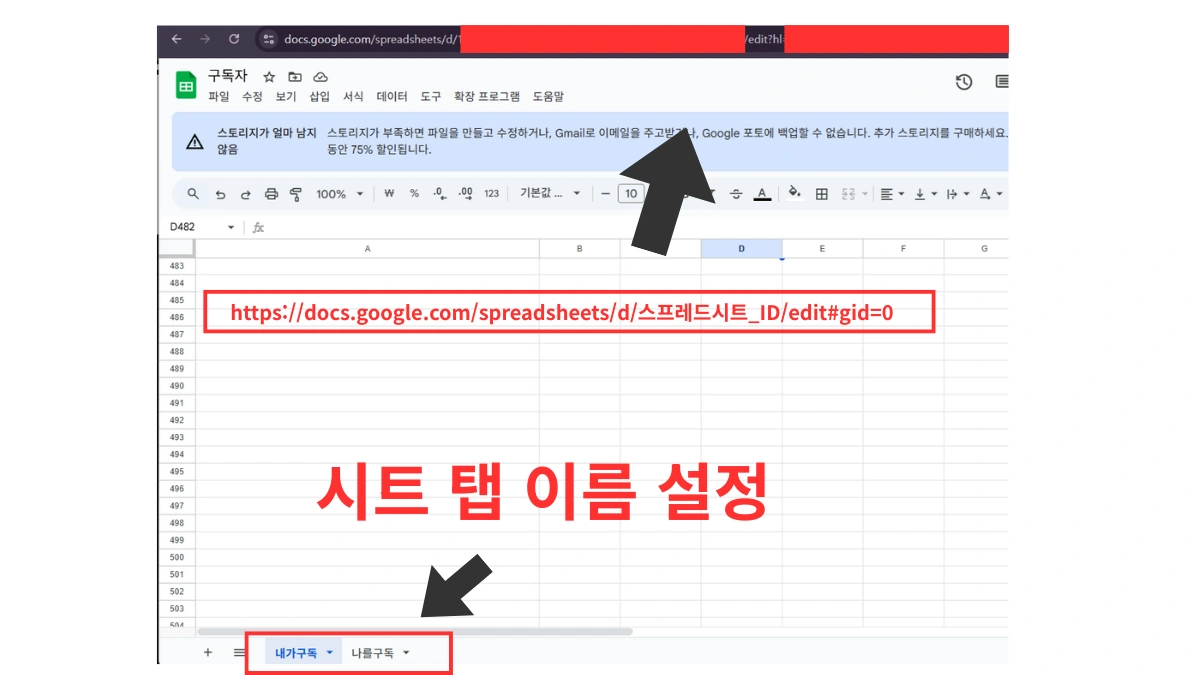Click the print icon in toolbar

[x=271, y=194]
